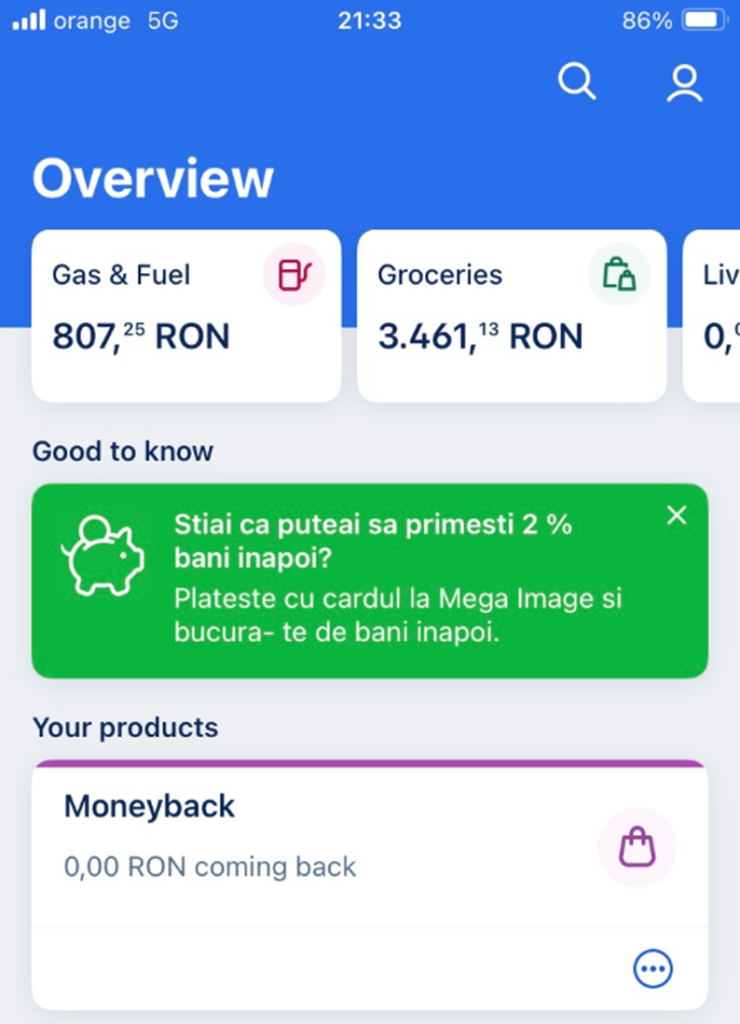The image size is (740, 1024).
Task: Expand the Gas & Fuel spending details
Action: pyautogui.click(x=186, y=315)
